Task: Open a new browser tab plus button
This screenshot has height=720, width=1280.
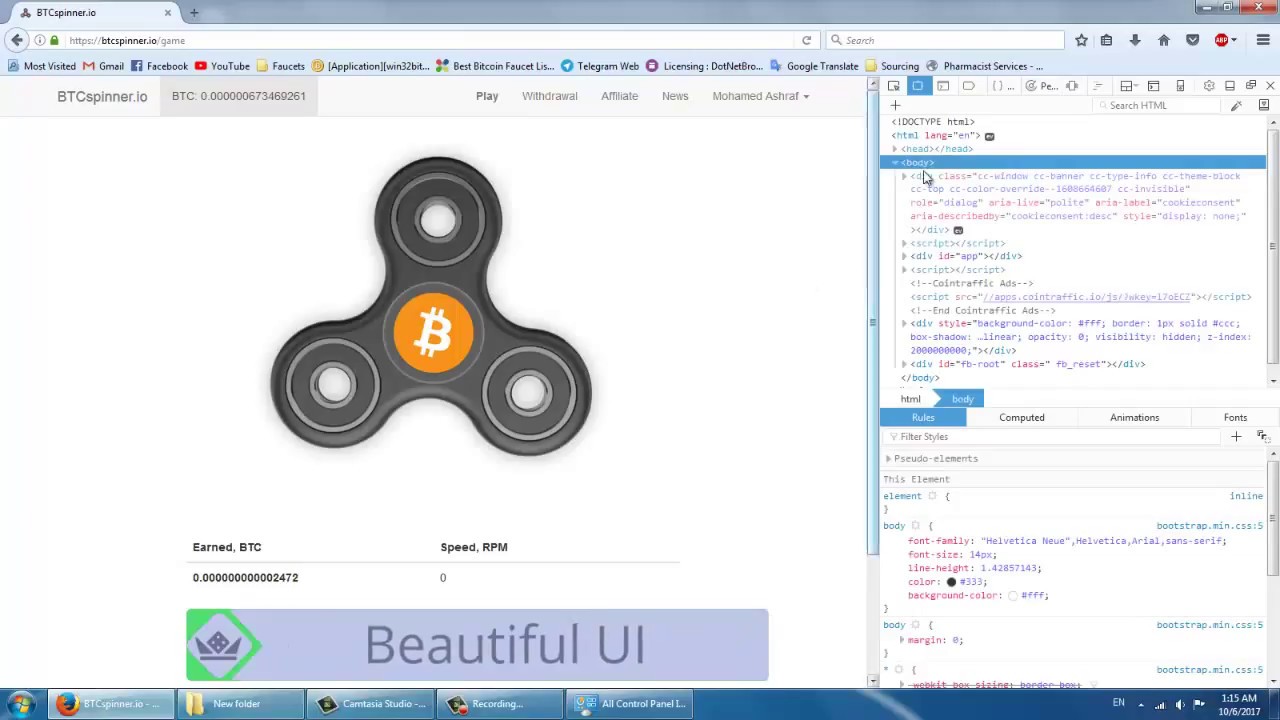Action: coord(194,13)
